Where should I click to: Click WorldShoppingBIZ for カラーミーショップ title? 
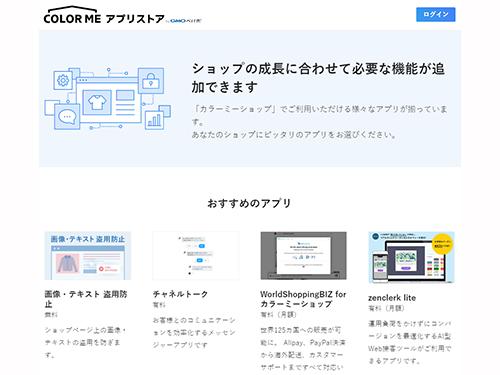coord(303,299)
